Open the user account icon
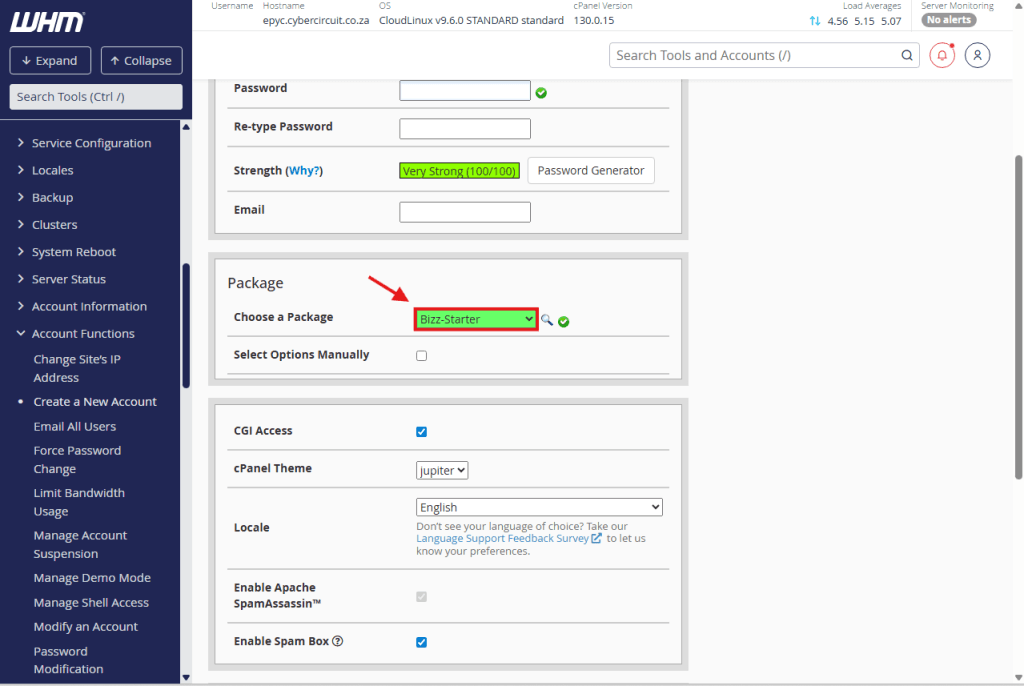The width and height of the screenshot is (1024, 686). coord(978,55)
